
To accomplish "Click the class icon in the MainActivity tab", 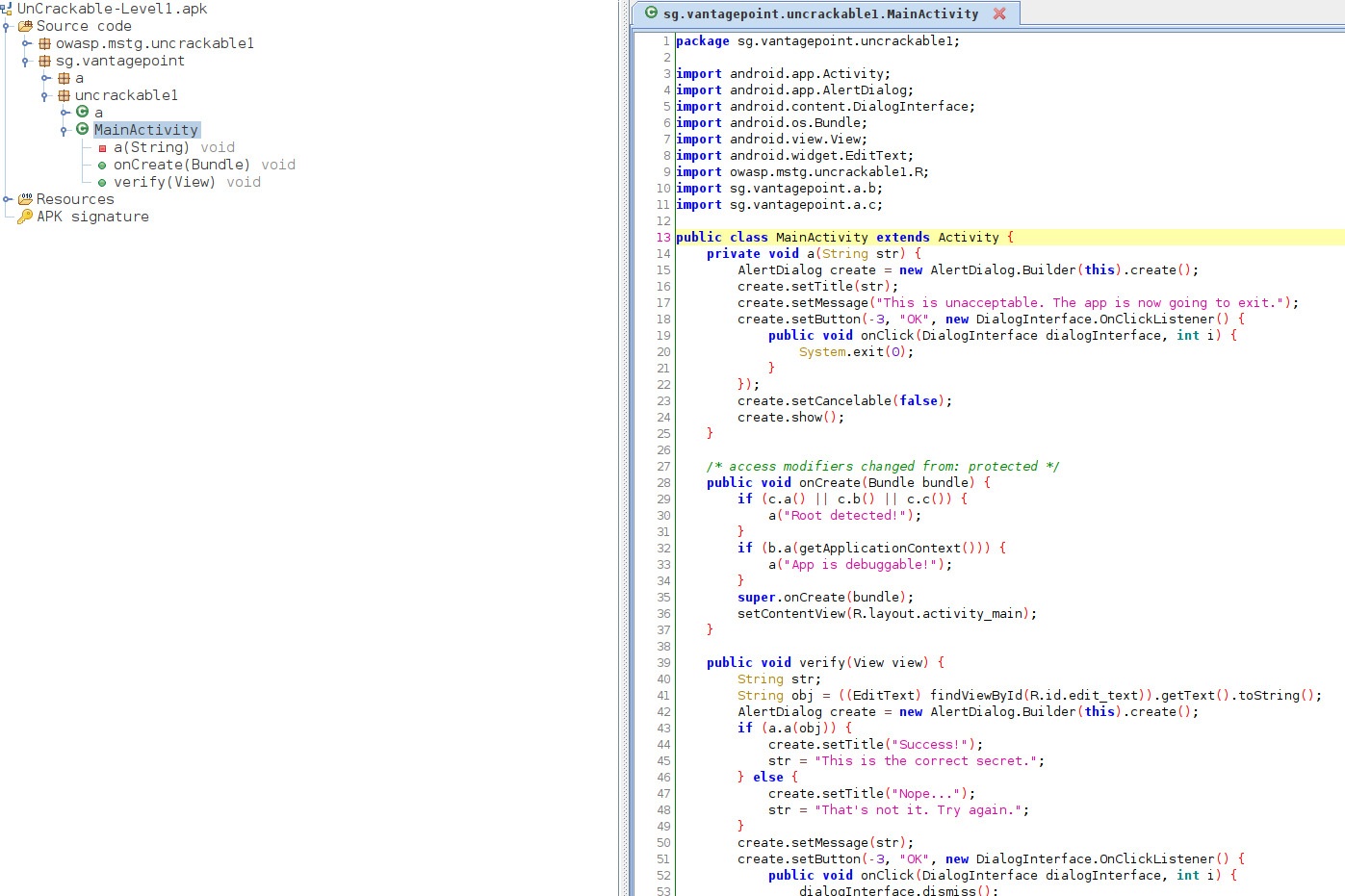I will (x=652, y=13).
